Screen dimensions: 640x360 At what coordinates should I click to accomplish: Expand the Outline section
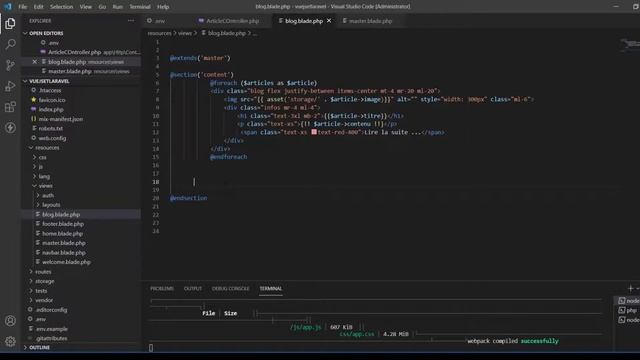click(x=39, y=348)
